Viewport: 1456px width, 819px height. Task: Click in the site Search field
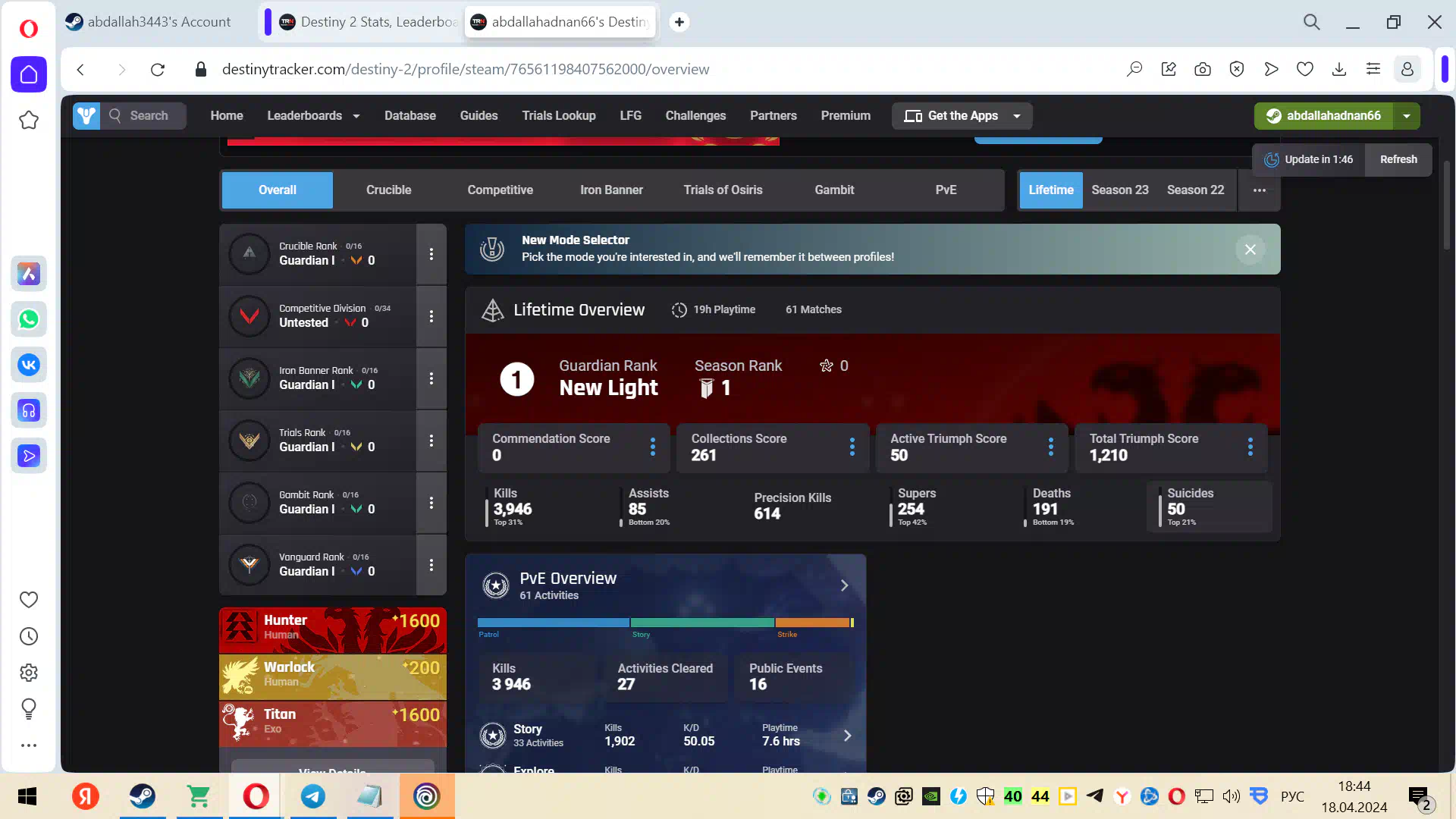point(143,115)
